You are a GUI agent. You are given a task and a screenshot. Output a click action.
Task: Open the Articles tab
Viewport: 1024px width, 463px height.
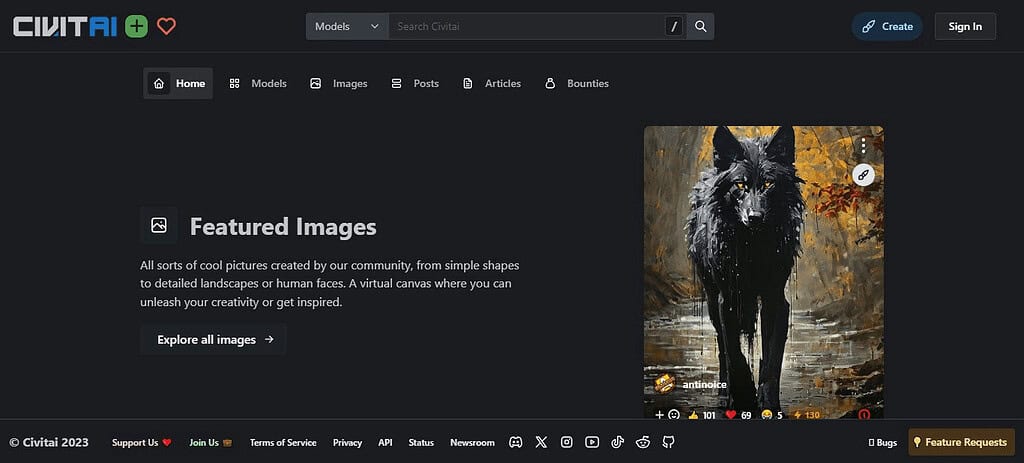[492, 84]
